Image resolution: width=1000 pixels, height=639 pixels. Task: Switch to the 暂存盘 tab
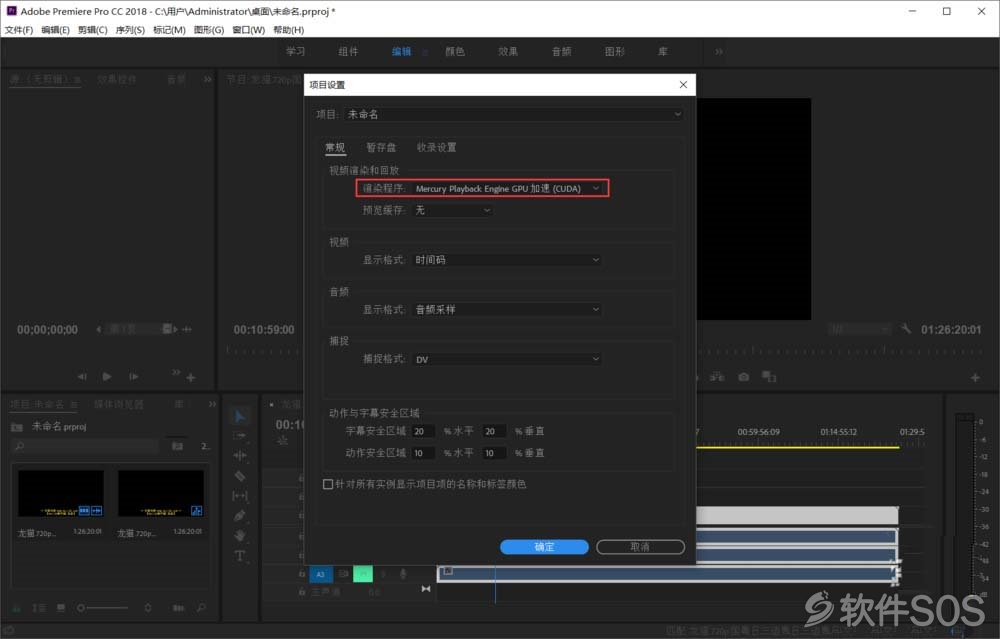point(381,147)
